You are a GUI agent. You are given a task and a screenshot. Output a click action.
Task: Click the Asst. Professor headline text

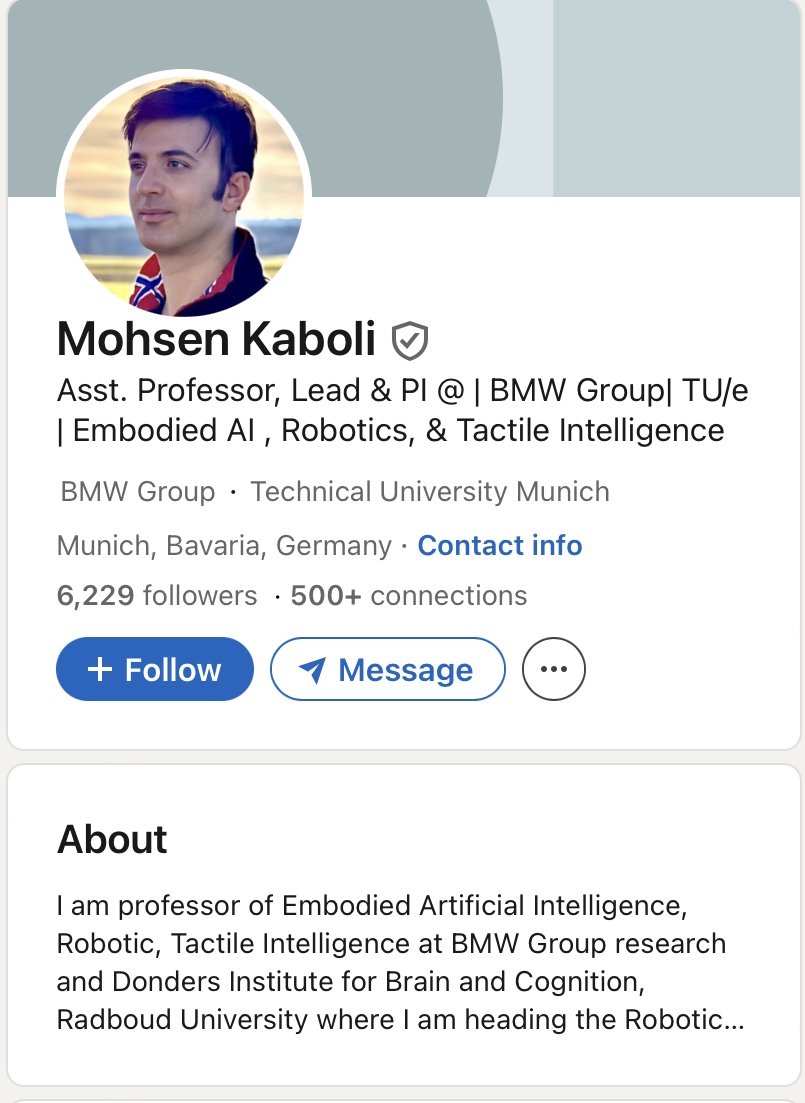coord(402,391)
